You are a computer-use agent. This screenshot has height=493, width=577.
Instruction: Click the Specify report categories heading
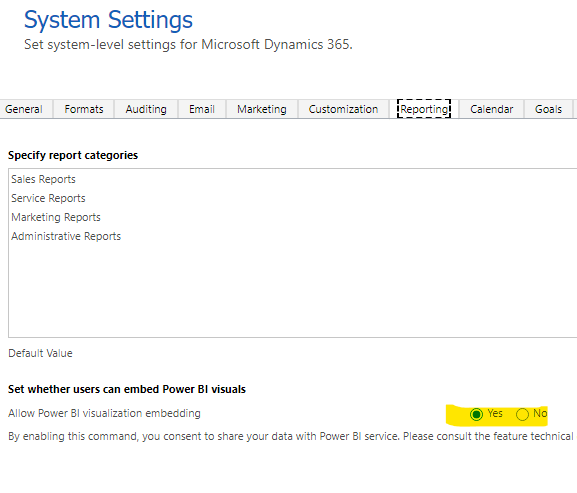coord(73,155)
